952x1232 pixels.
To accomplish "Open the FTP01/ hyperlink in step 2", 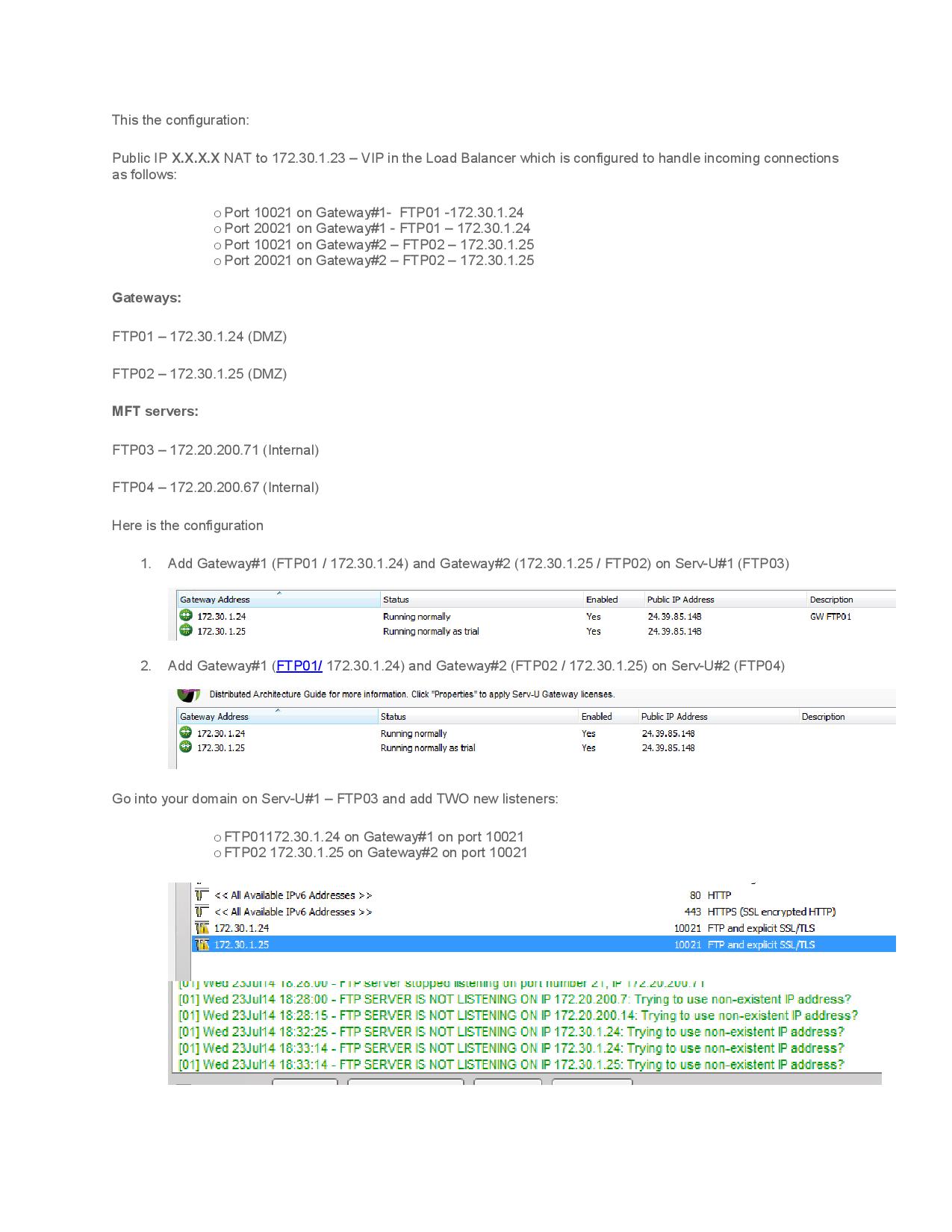I will click(299, 665).
